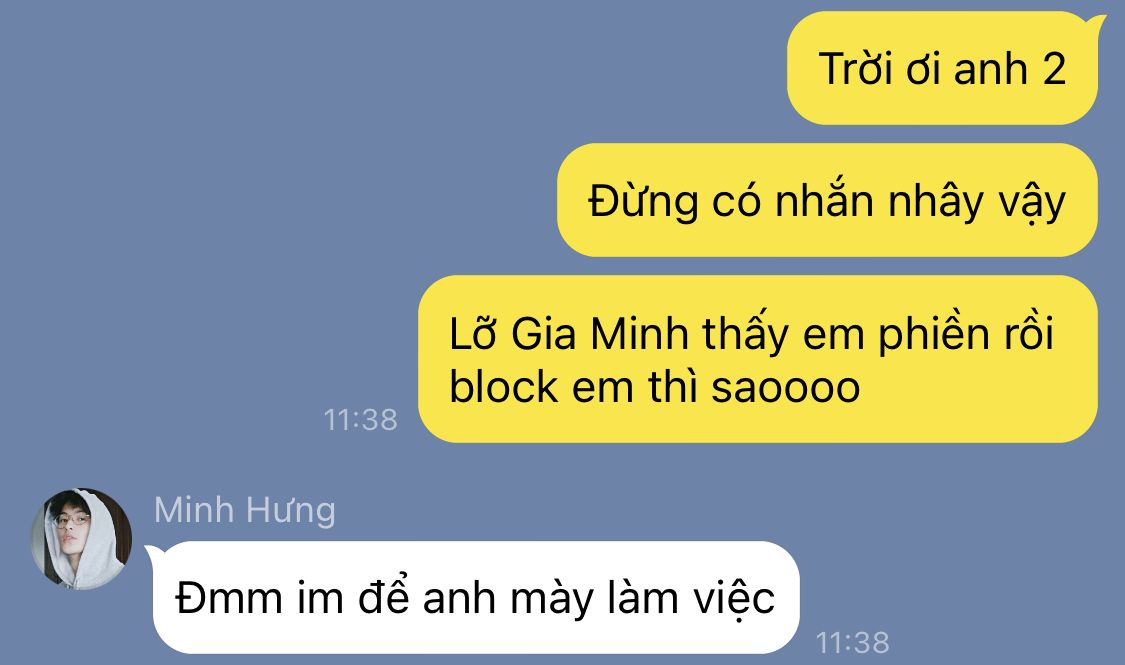Viewport: 1125px width, 665px height.
Task: Click the number 2 in the top bubble
Action: pyautogui.click(x=1054, y=69)
